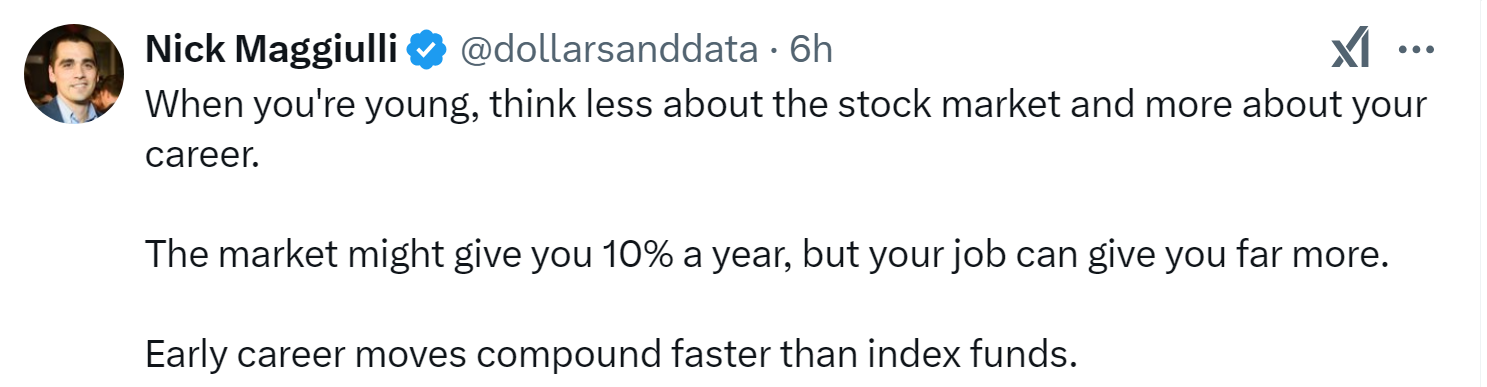The image size is (1487, 387).
Task: Visit the @dollarsanddata handle link
Action: [608, 48]
